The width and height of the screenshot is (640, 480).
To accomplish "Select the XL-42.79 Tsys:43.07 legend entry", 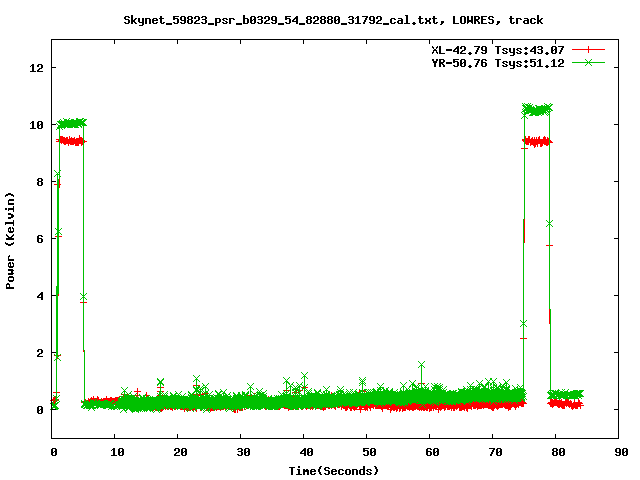I will 498,50.
